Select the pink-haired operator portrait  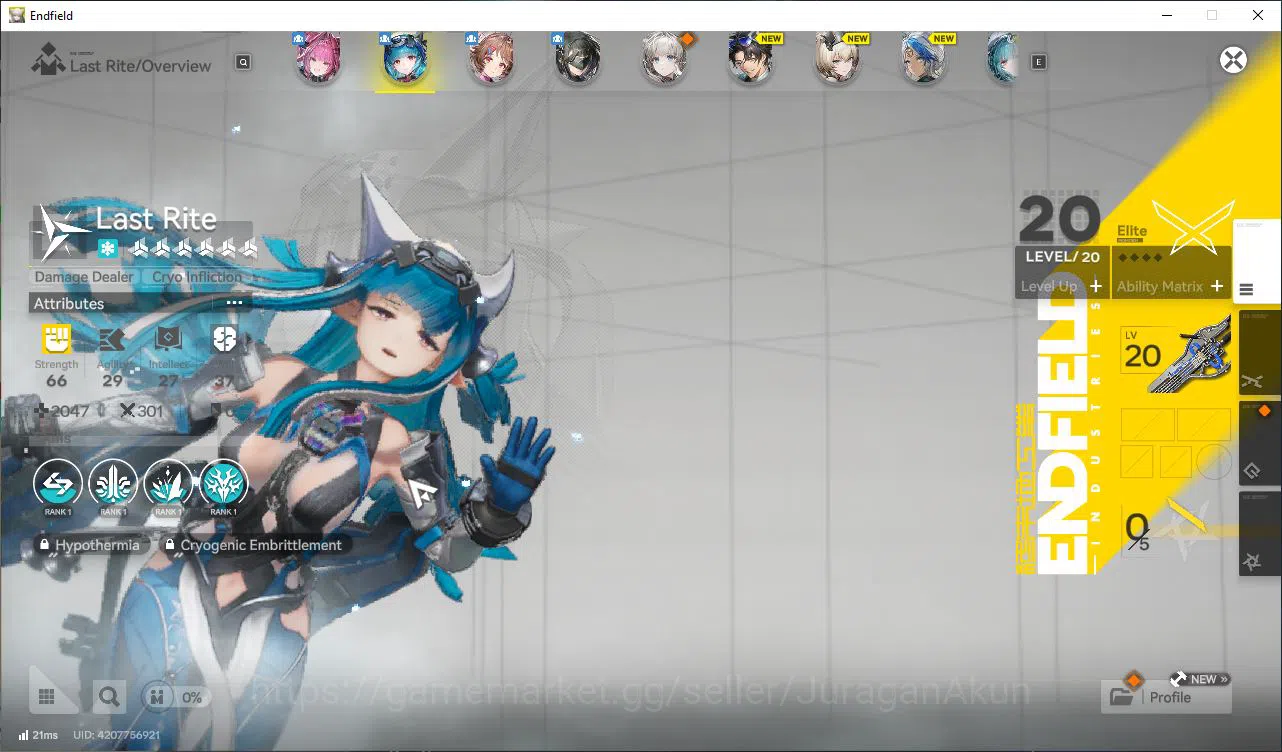pos(318,60)
